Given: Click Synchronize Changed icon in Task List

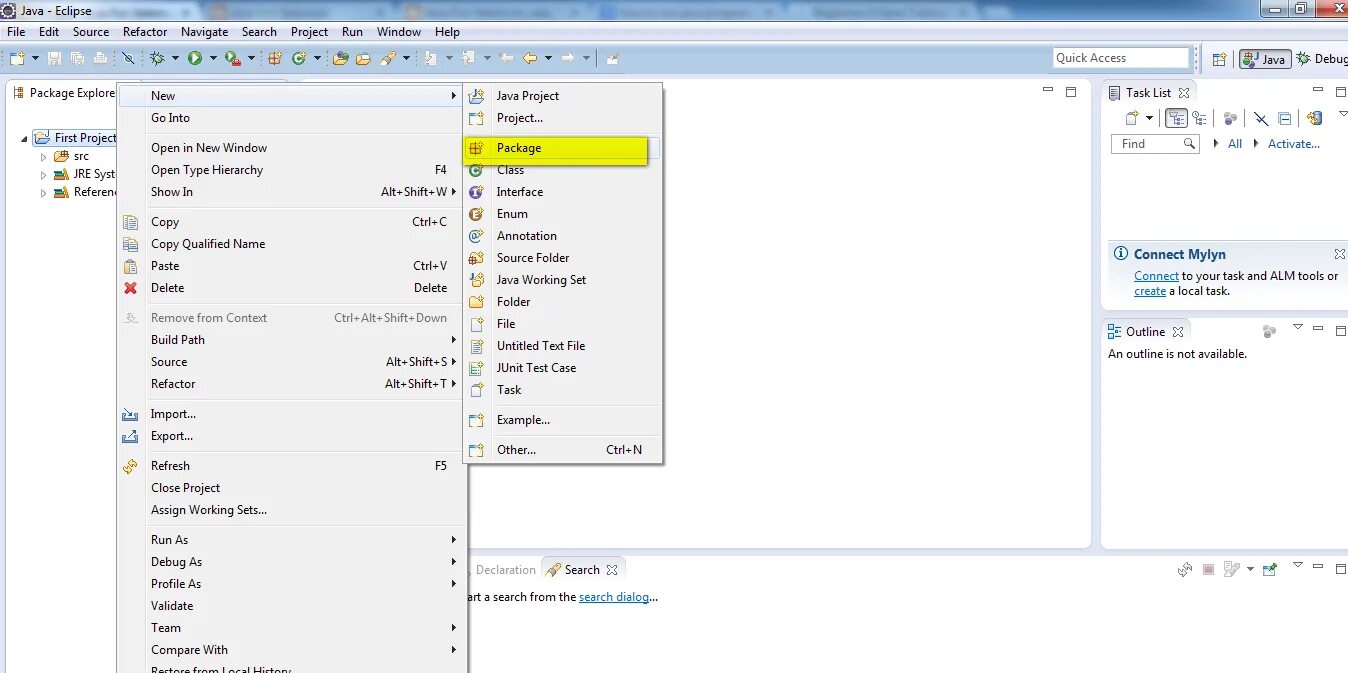Looking at the screenshot, I should 1314,118.
